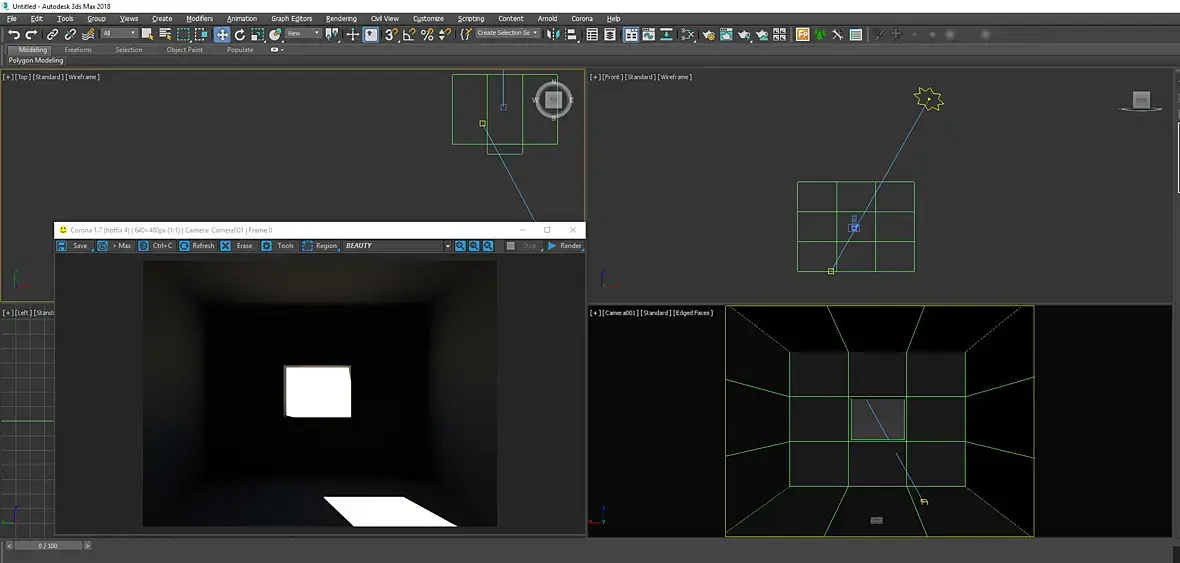Activate the Select and Move tool
This screenshot has width=1180, height=563.
click(x=222, y=34)
